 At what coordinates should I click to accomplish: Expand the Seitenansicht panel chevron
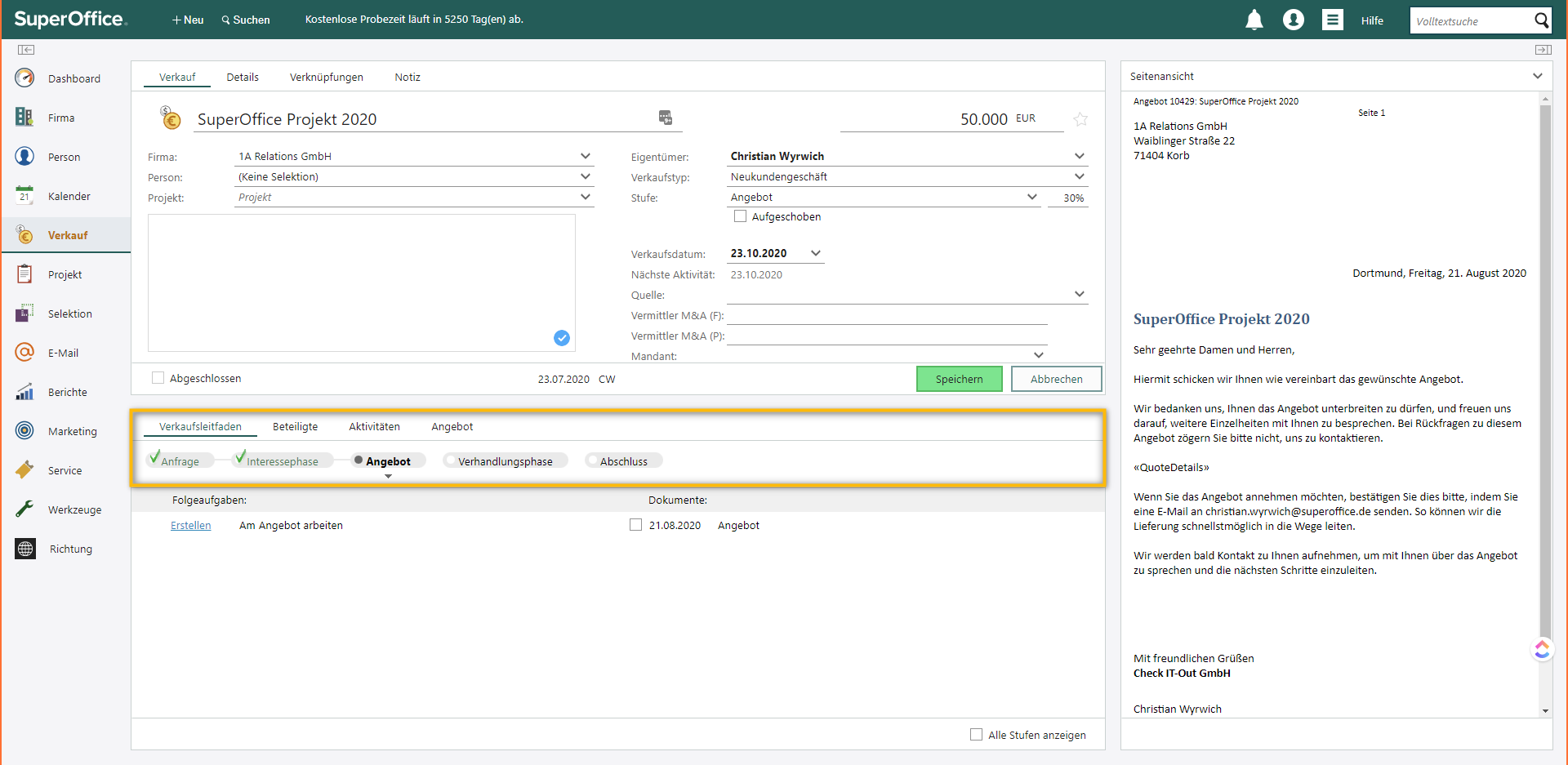[1537, 76]
